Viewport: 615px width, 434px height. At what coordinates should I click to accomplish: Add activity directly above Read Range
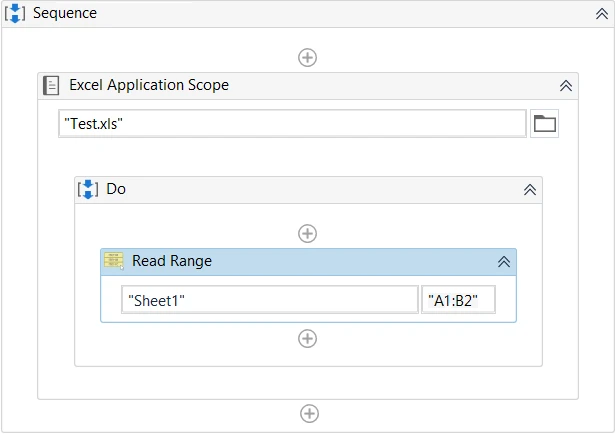coord(308,233)
